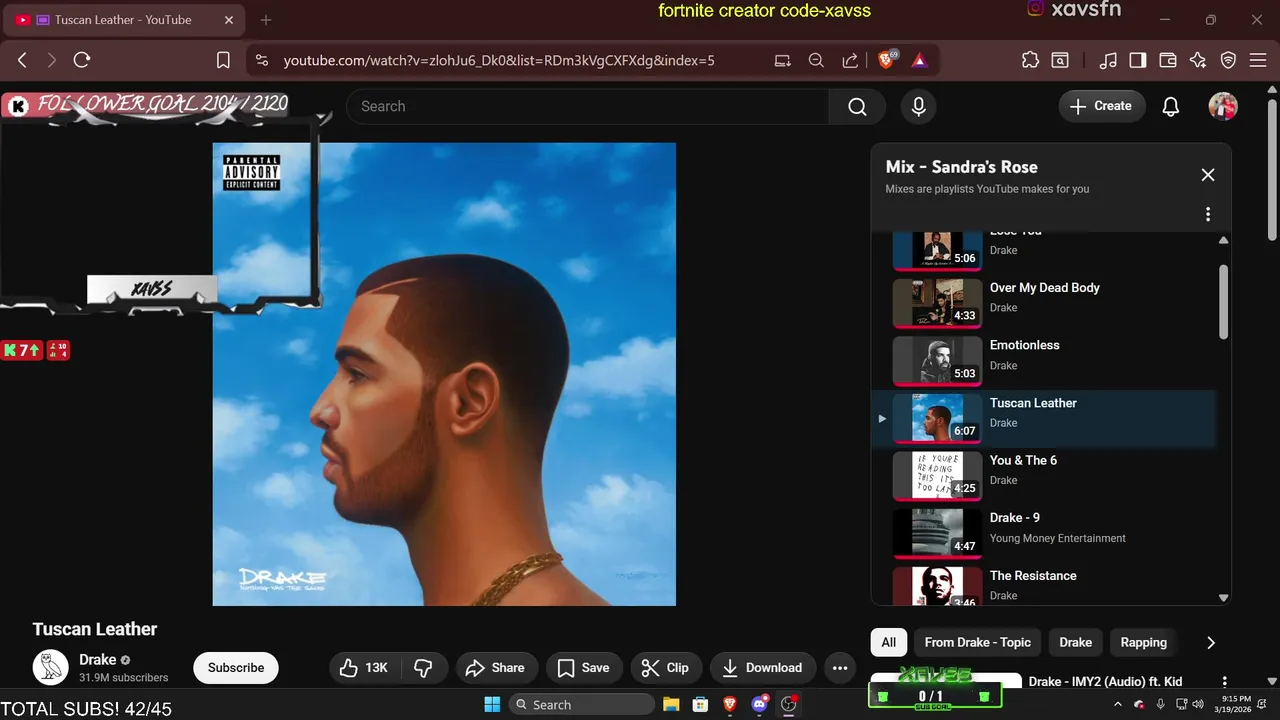Viewport: 1280px width, 720px height.
Task: Toggle the browser sidebar panel icon
Action: (1137, 60)
